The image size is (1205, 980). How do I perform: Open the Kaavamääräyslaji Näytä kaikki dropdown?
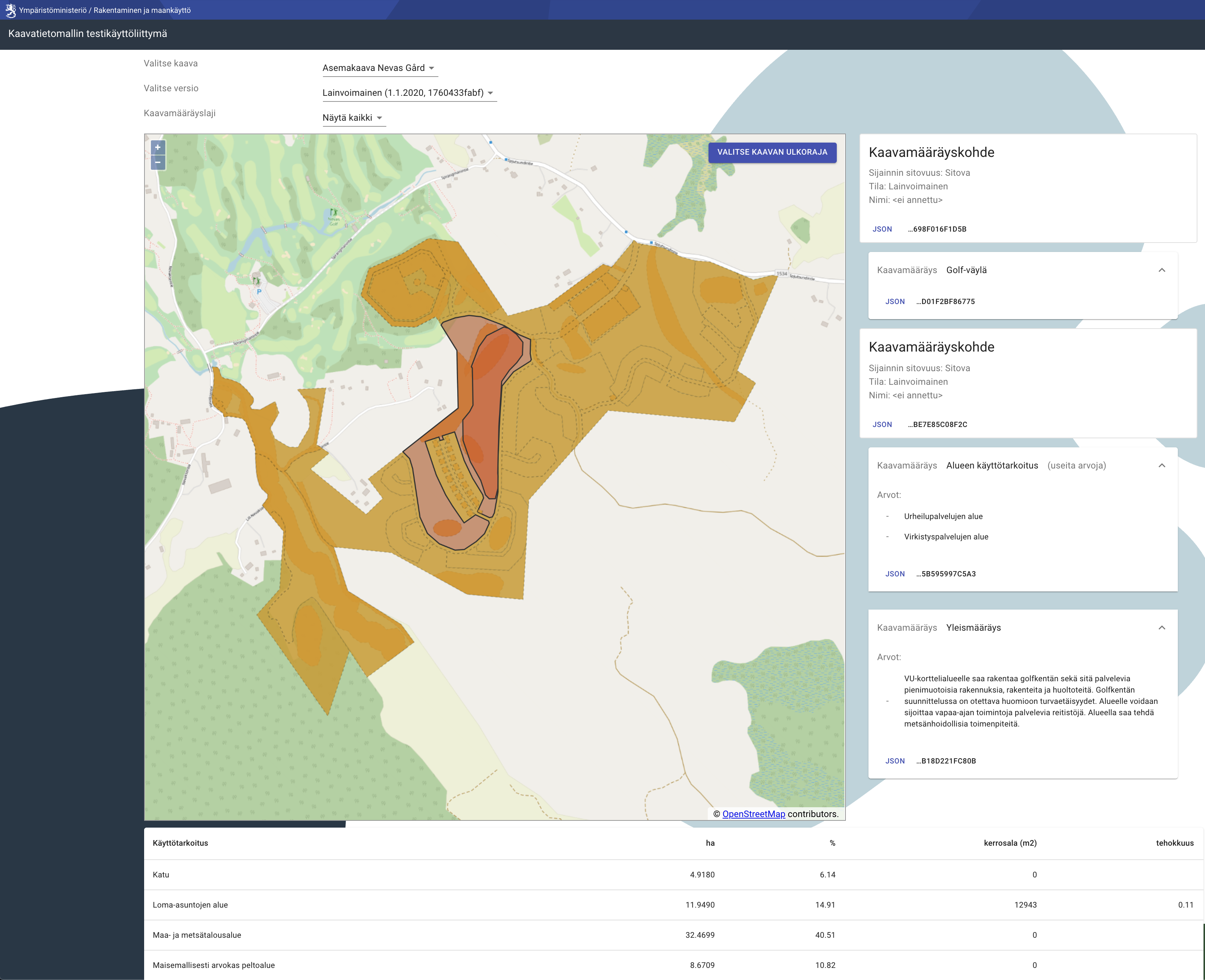click(x=354, y=118)
